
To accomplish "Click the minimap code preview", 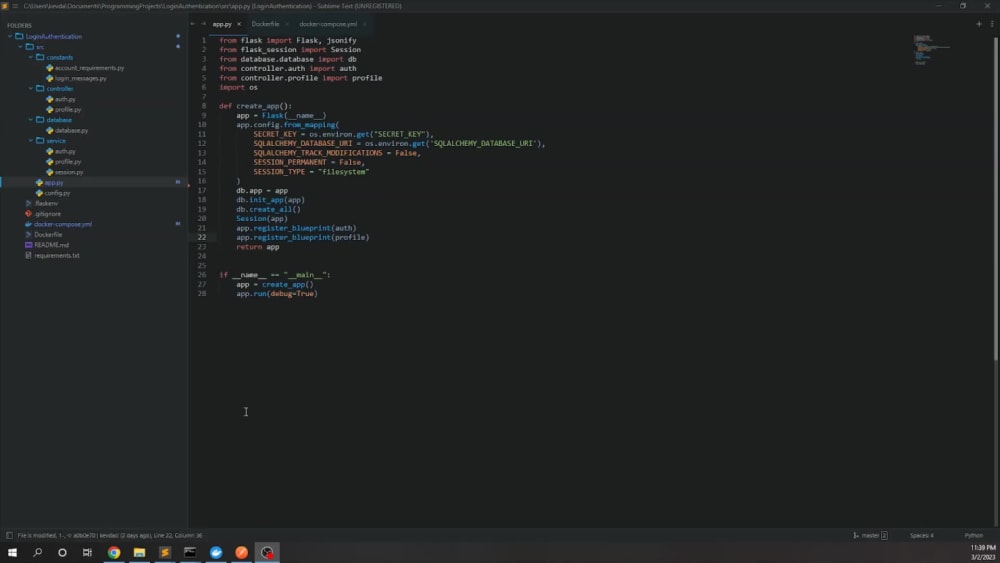I will click(931, 50).
